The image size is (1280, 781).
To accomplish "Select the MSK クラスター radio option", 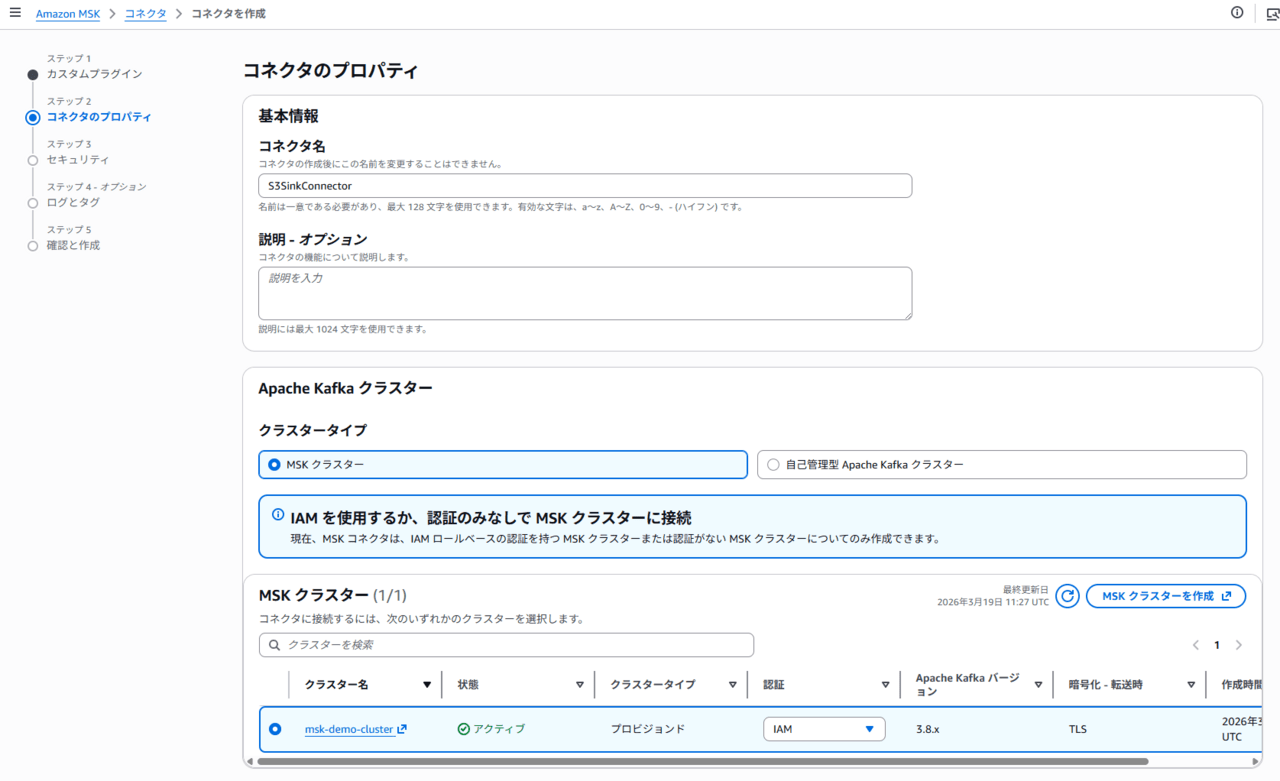I will tap(274, 465).
